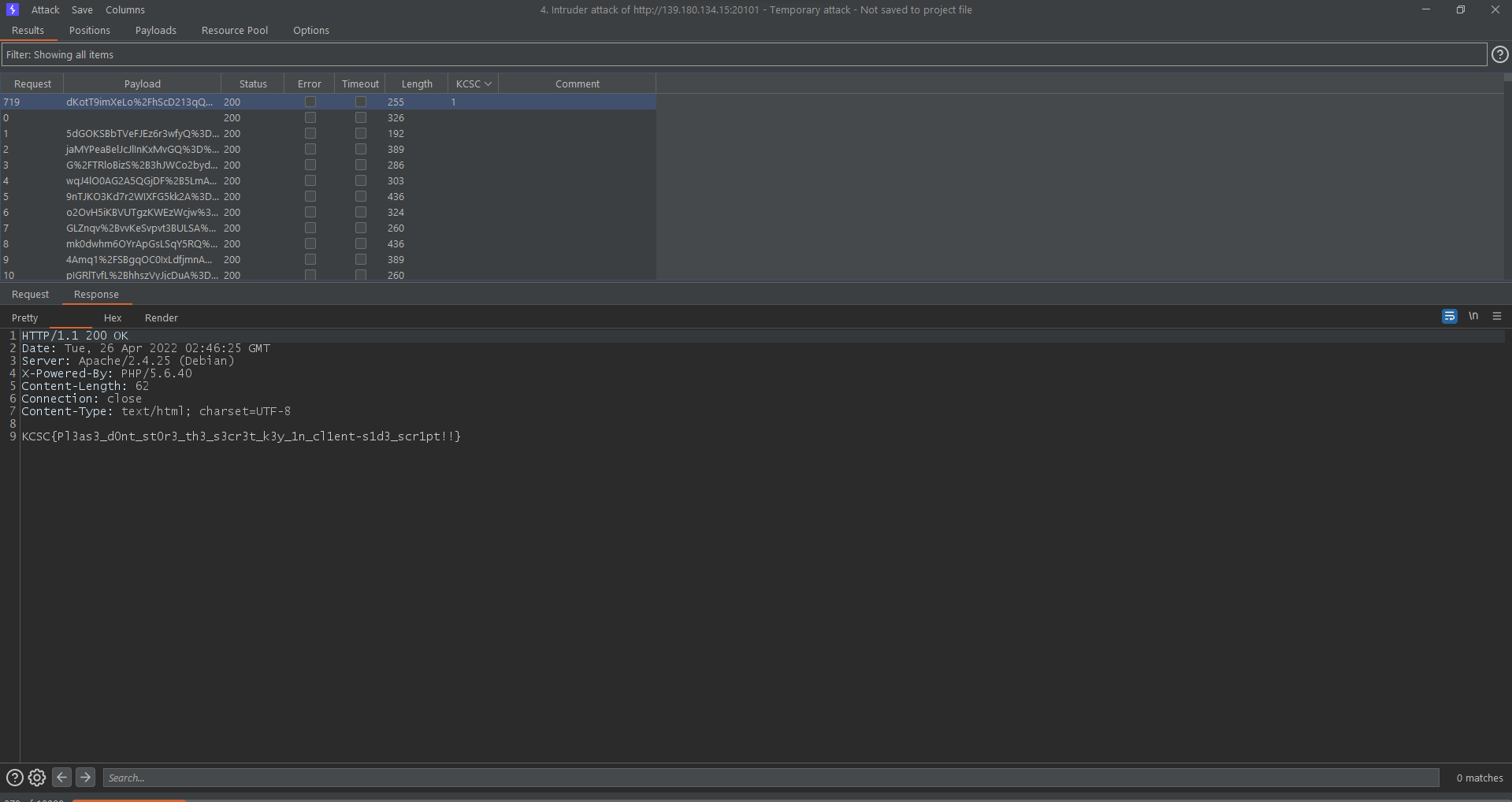
Task: Open the Resource Pool tab
Action: pyautogui.click(x=235, y=30)
